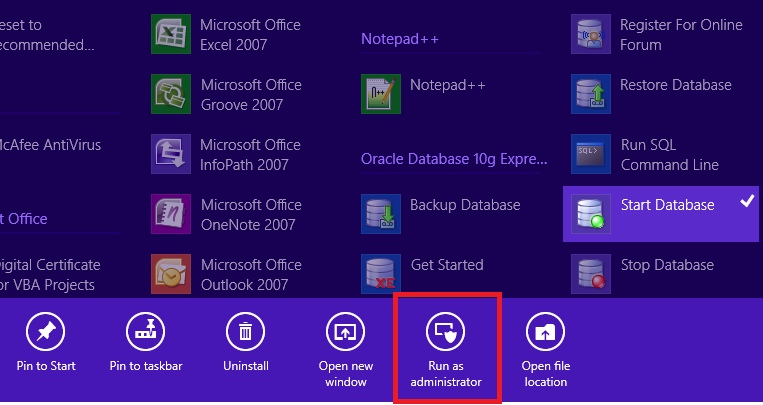Open the Get Started XE icon
This screenshot has width=763, height=405.
tap(381, 274)
